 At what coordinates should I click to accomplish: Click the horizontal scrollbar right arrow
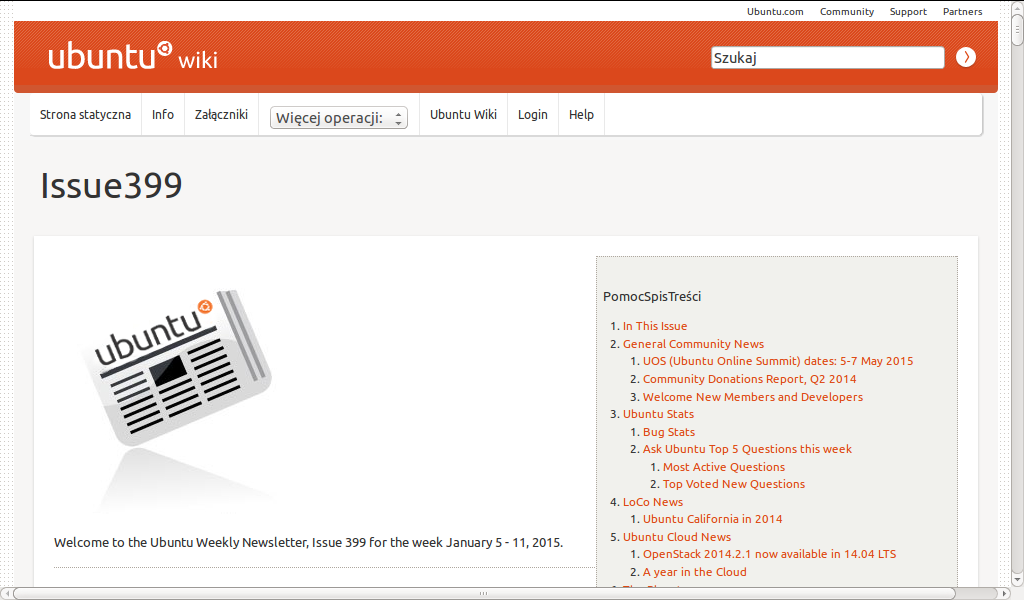[1006, 593]
